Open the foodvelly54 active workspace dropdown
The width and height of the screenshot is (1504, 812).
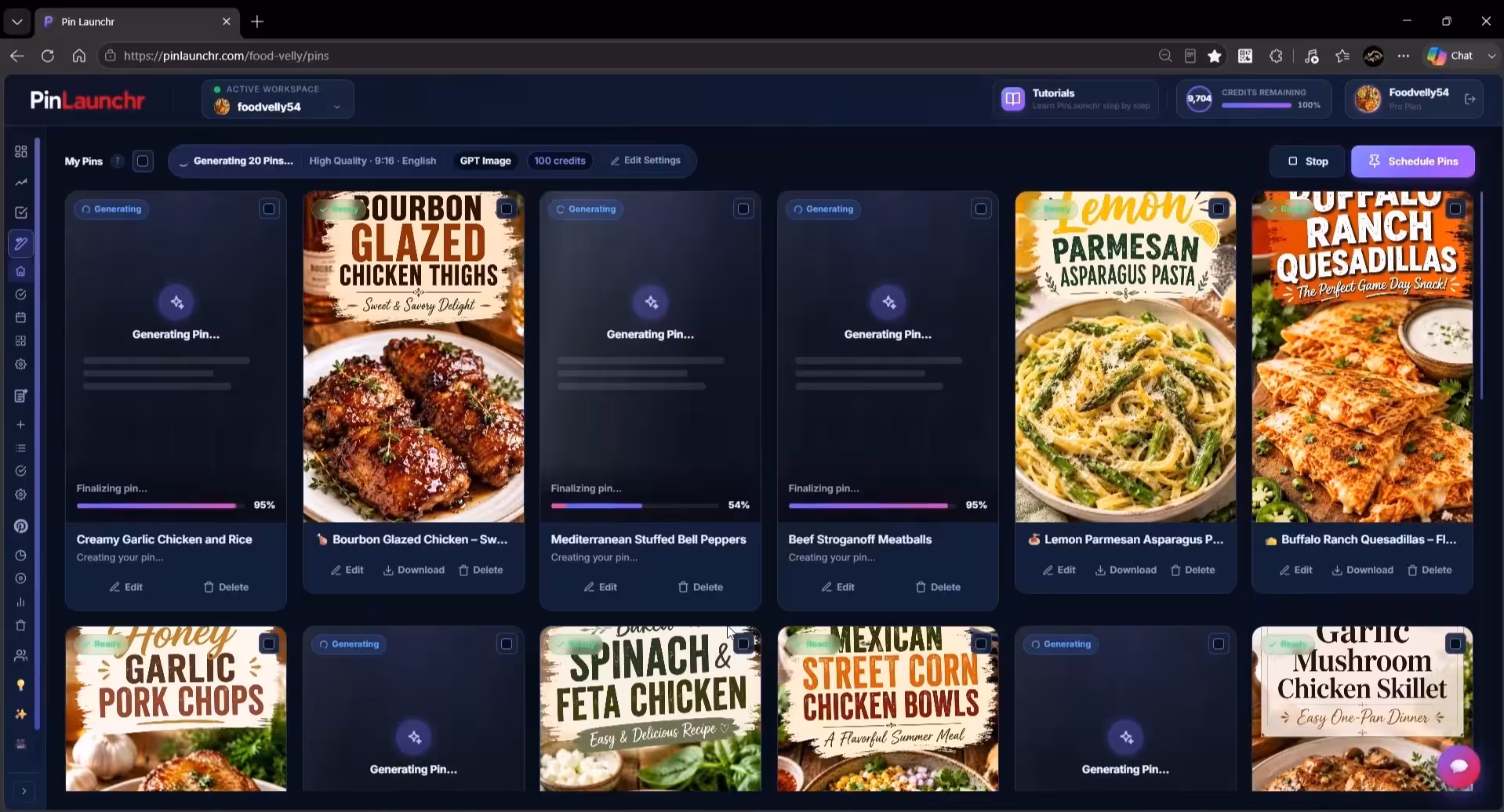click(278, 100)
